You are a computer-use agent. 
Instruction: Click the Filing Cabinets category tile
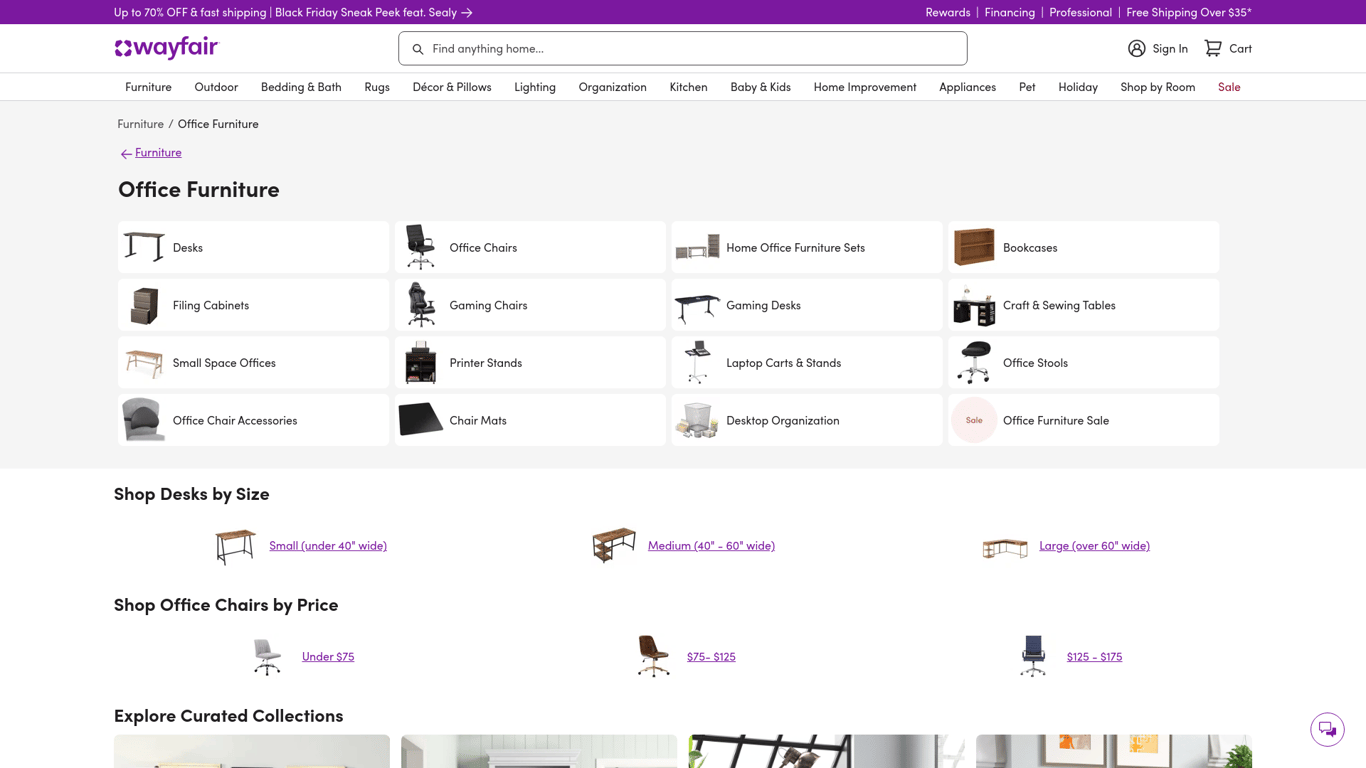253,305
